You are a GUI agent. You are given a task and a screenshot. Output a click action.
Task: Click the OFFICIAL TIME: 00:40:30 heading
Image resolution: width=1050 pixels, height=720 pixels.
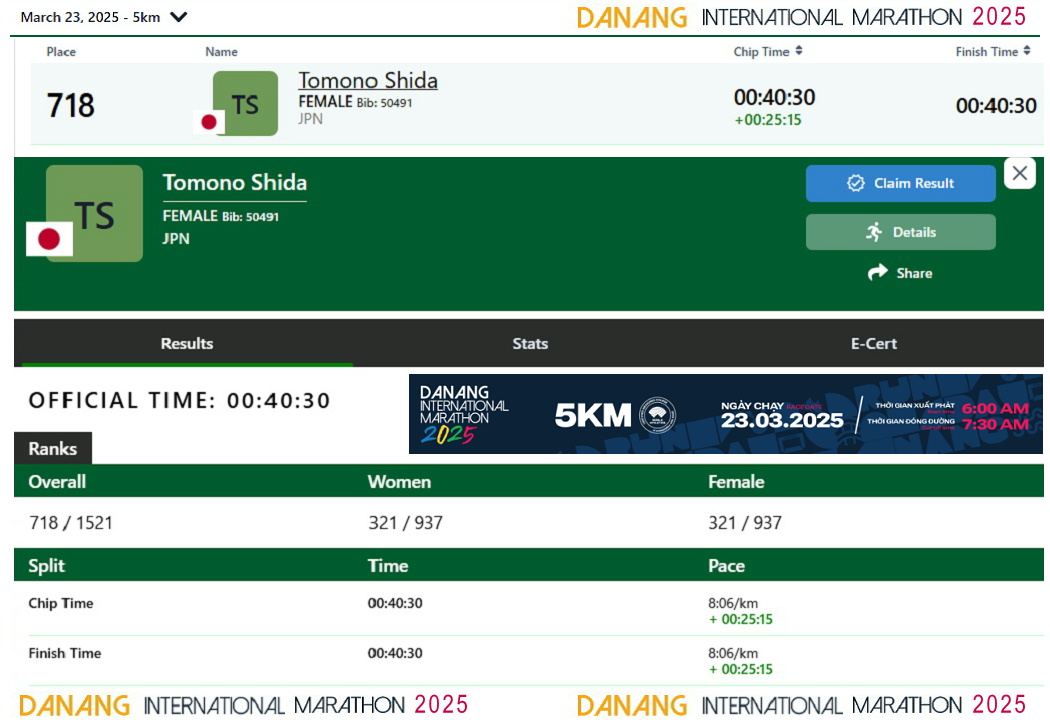(x=179, y=401)
